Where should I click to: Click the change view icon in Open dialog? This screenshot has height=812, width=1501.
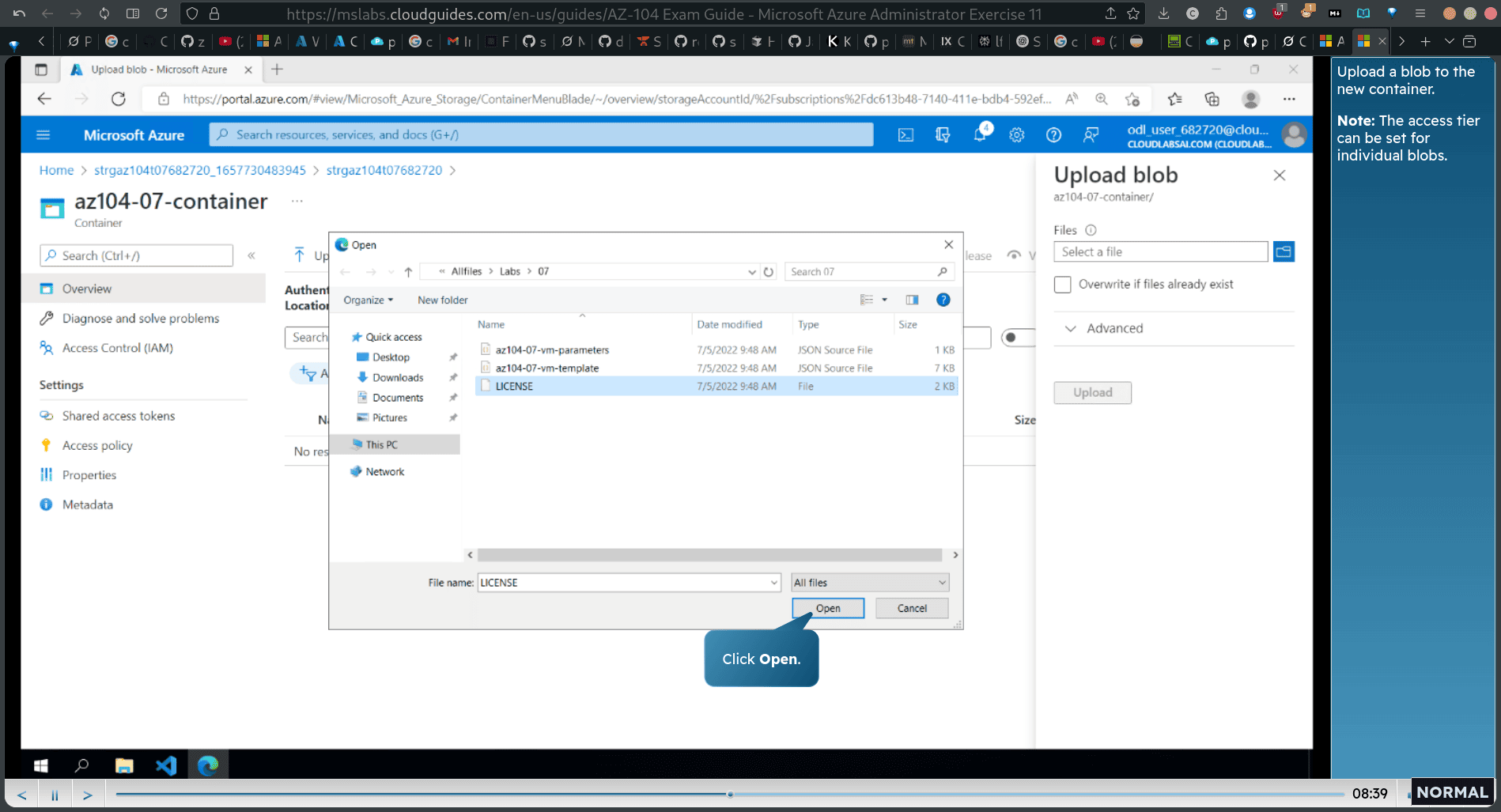(x=867, y=300)
